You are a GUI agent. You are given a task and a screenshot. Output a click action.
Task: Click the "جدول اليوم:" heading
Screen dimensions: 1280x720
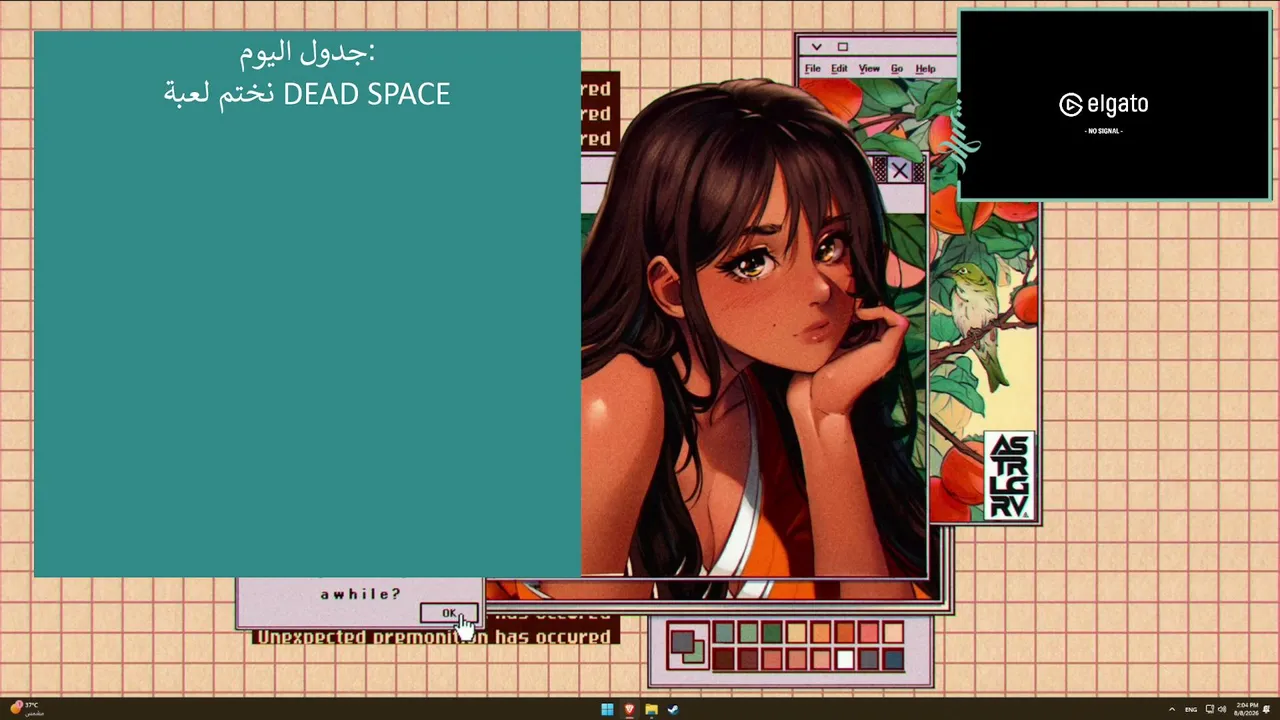tap(307, 51)
